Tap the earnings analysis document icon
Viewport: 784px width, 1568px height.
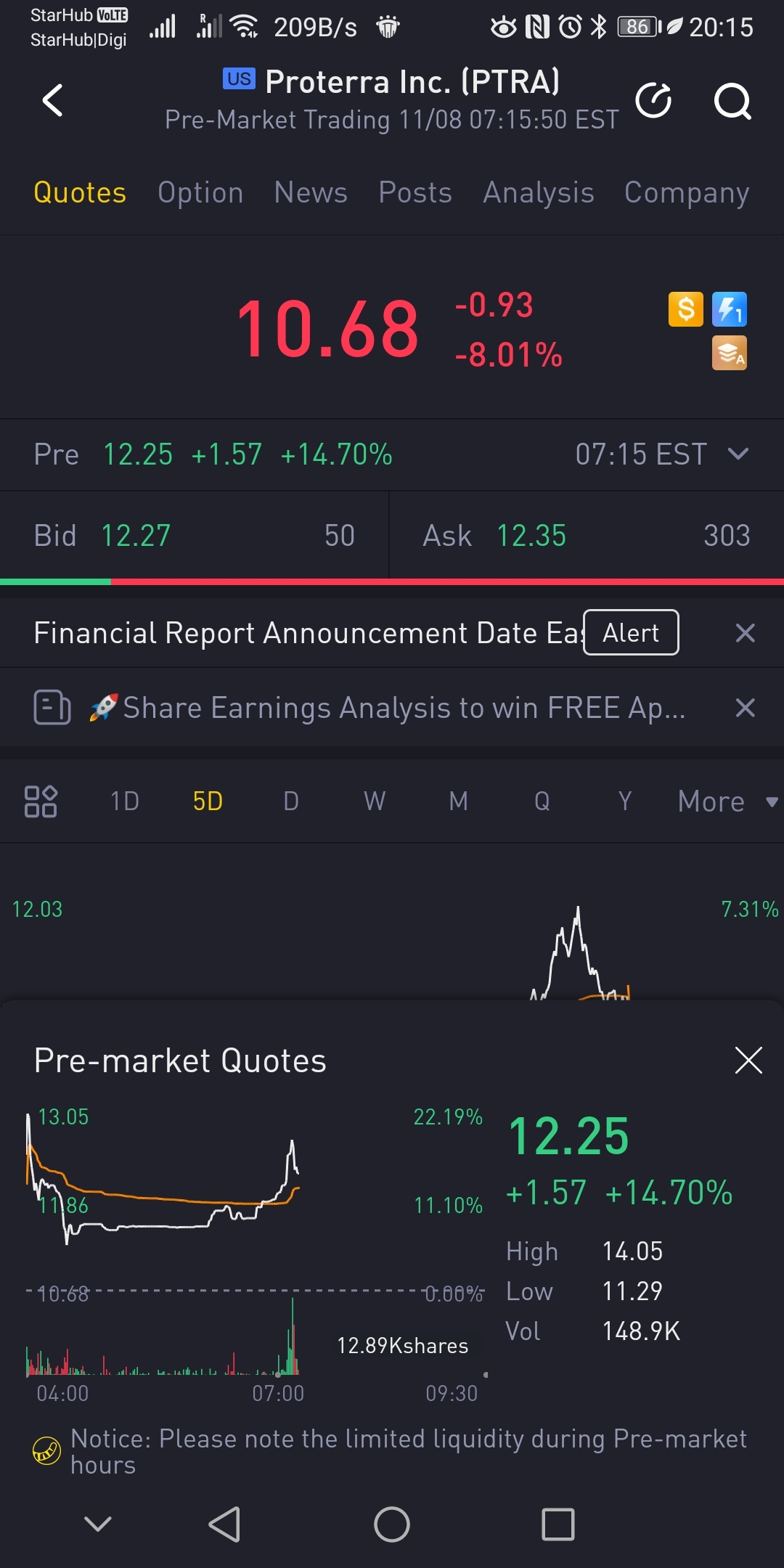click(52, 707)
